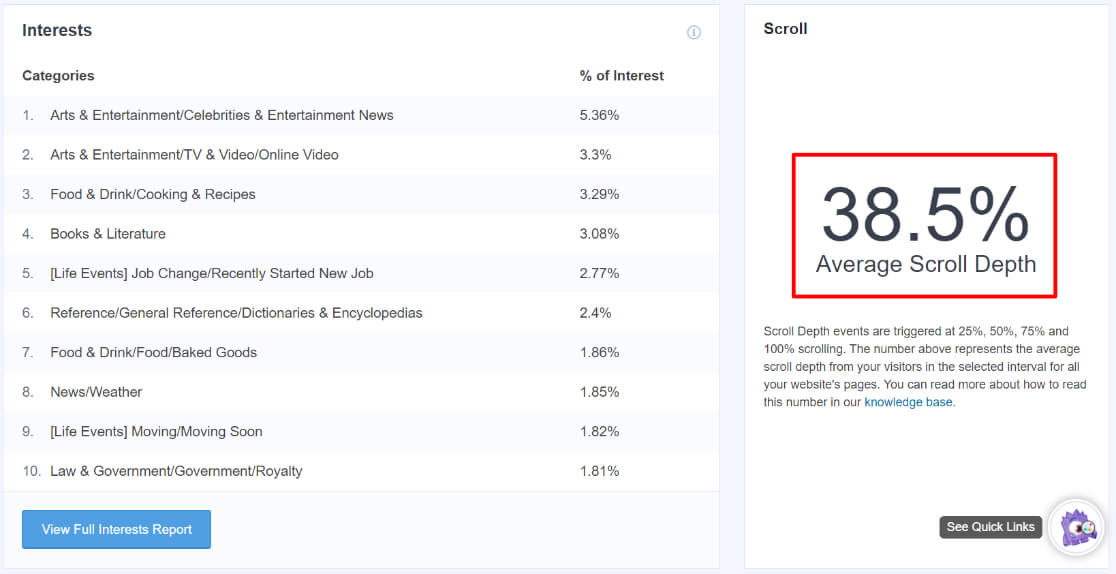Screen dimensions: 1116x574
Task: Open the Interests info tooltip icon
Action: tap(693, 32)
